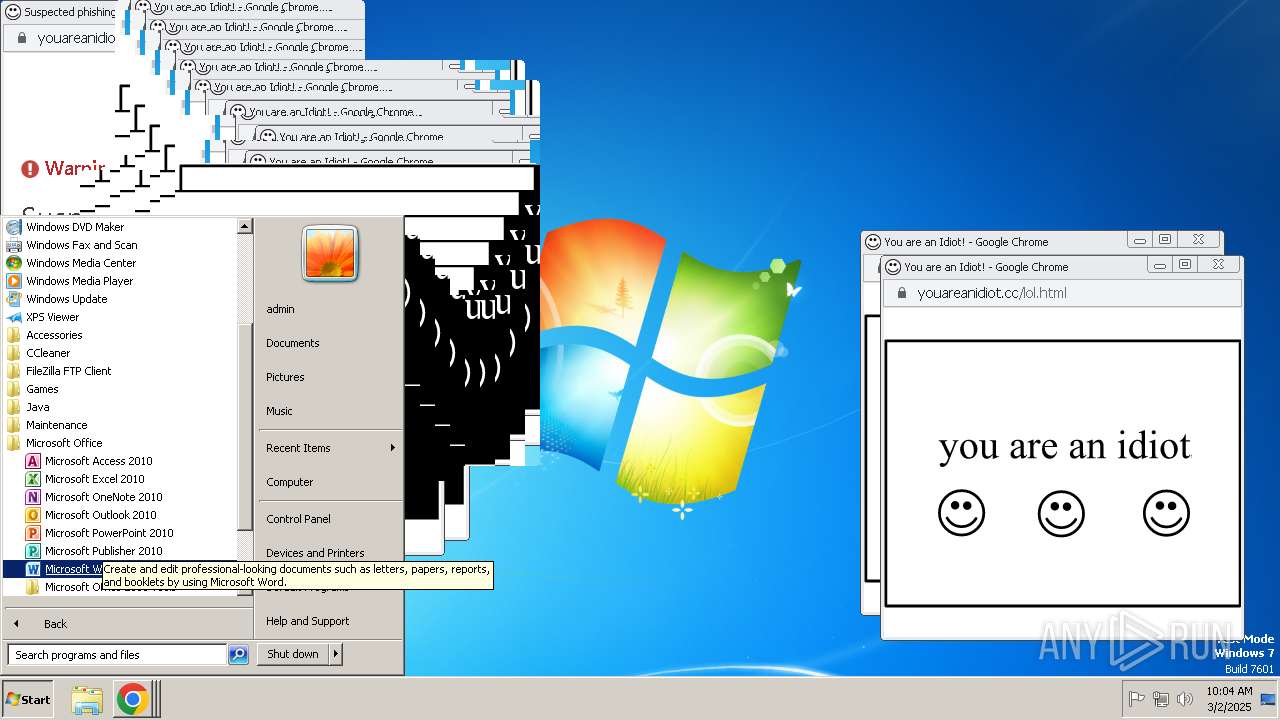1280x720 pixels.
Task: Expand the CCleaner folder
Action: point(48,353)
